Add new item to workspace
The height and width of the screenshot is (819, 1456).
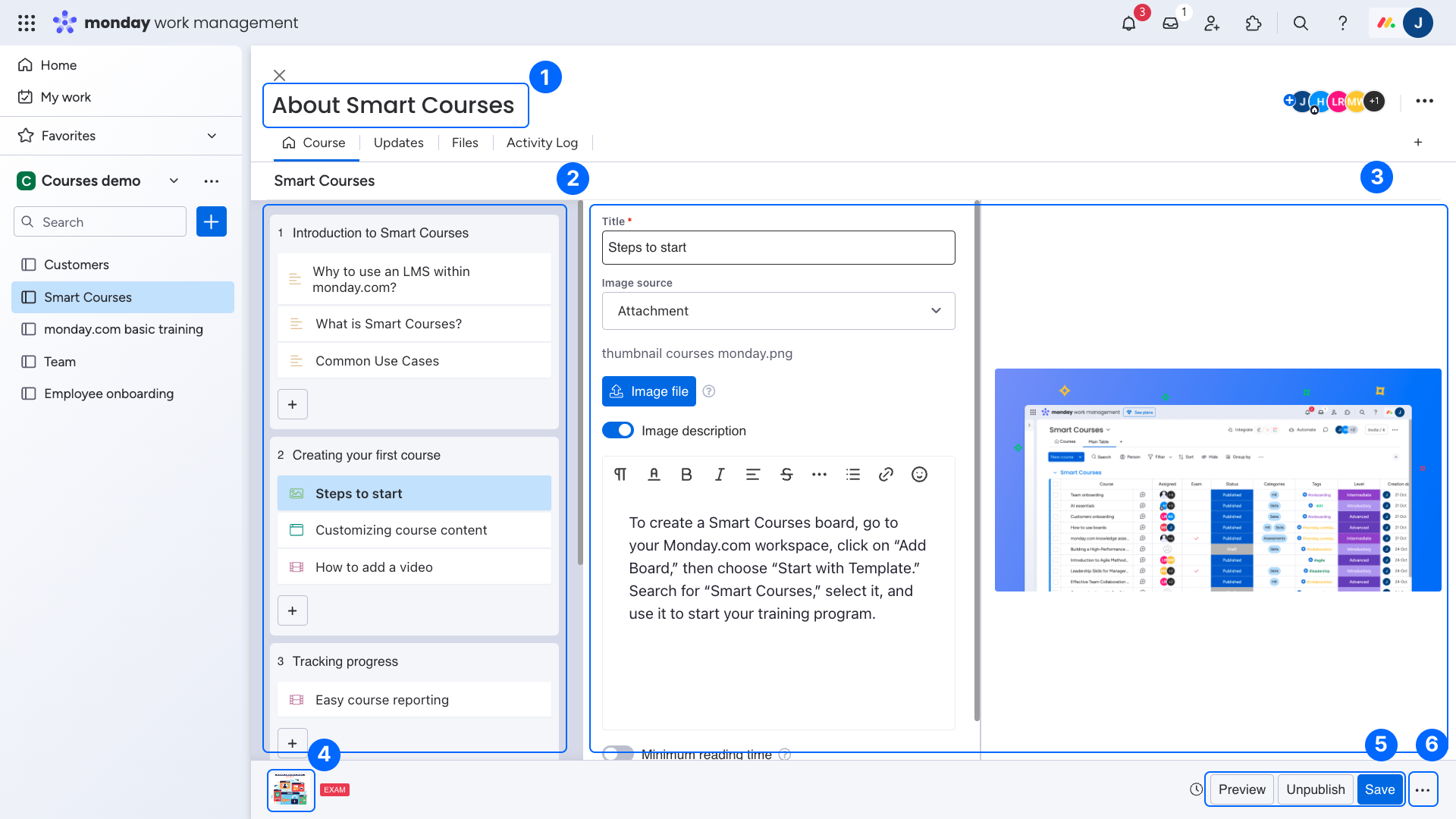click(212, 221)
